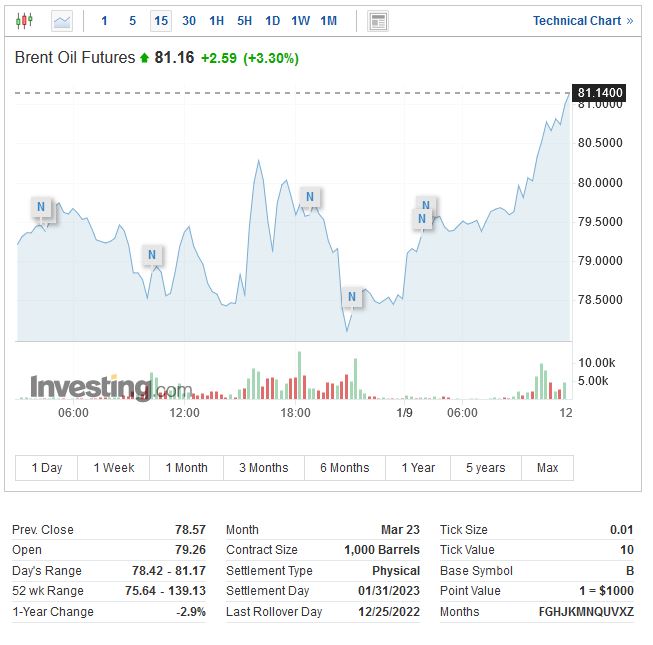Switch to the 3 Months range tab
Viewport: 653px width, 645px height.
263,467
